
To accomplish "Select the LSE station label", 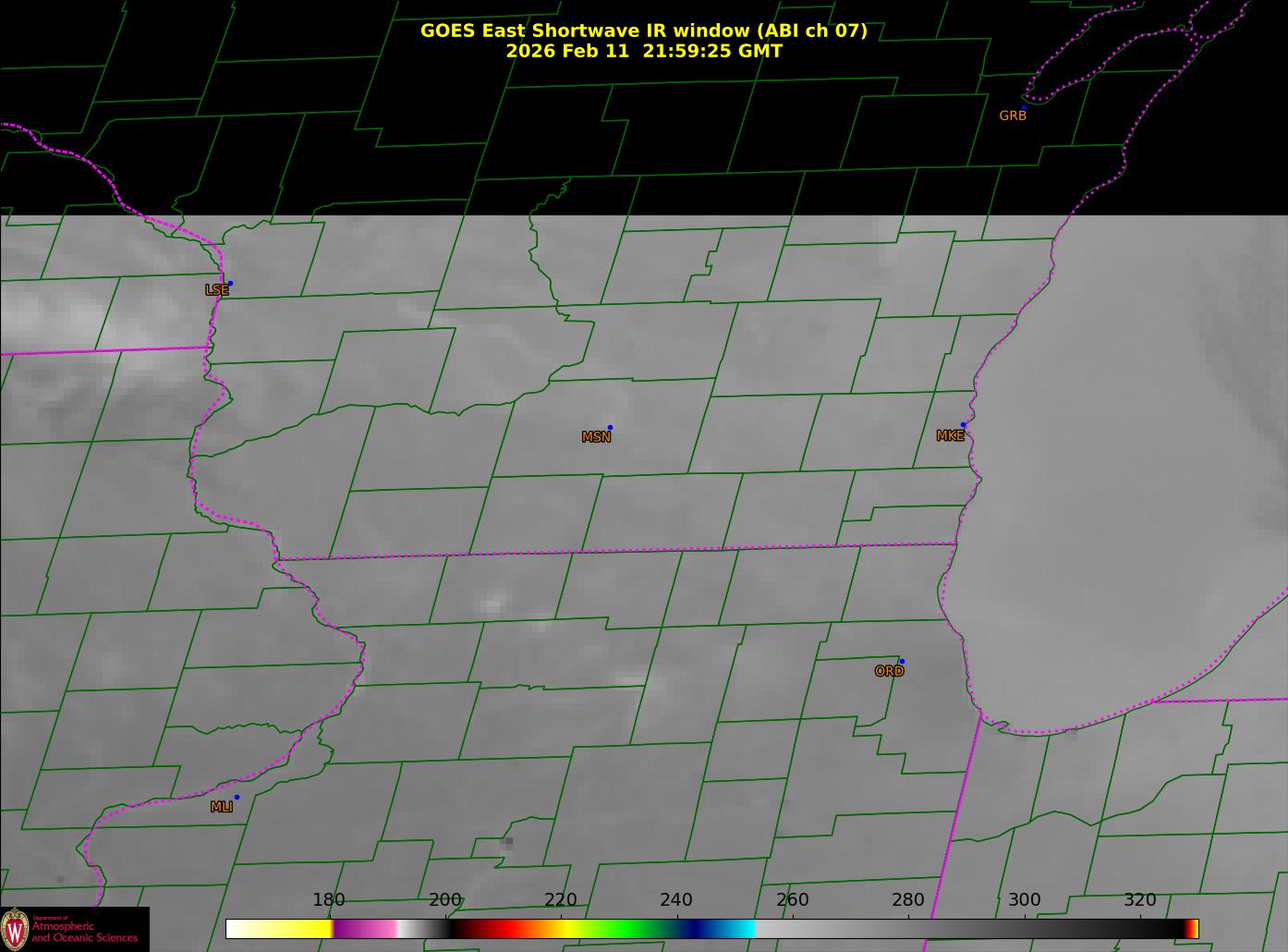I will (x=216, y=290).
